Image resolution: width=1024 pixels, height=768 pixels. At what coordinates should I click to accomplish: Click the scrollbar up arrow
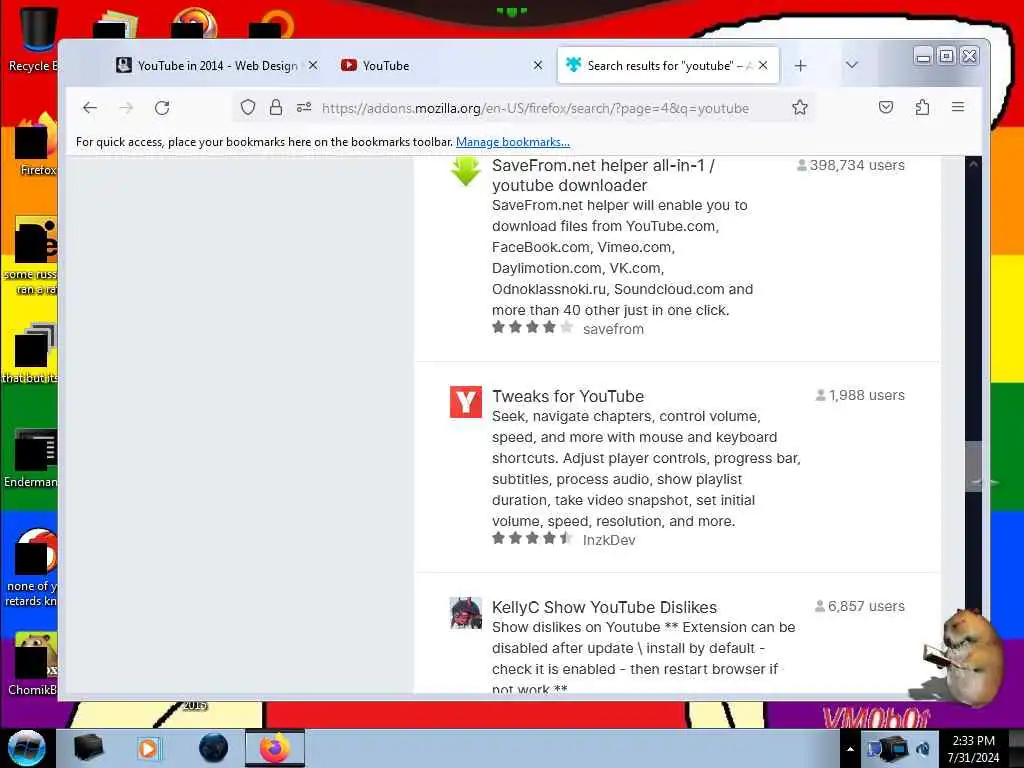pyautogui.click(x=973, y=165)
